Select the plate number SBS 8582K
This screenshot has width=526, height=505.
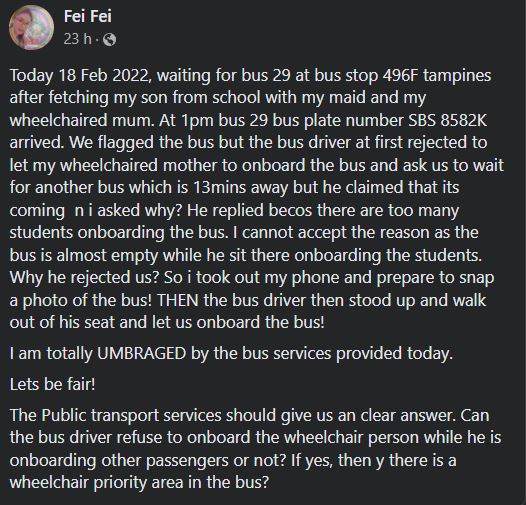448,120
